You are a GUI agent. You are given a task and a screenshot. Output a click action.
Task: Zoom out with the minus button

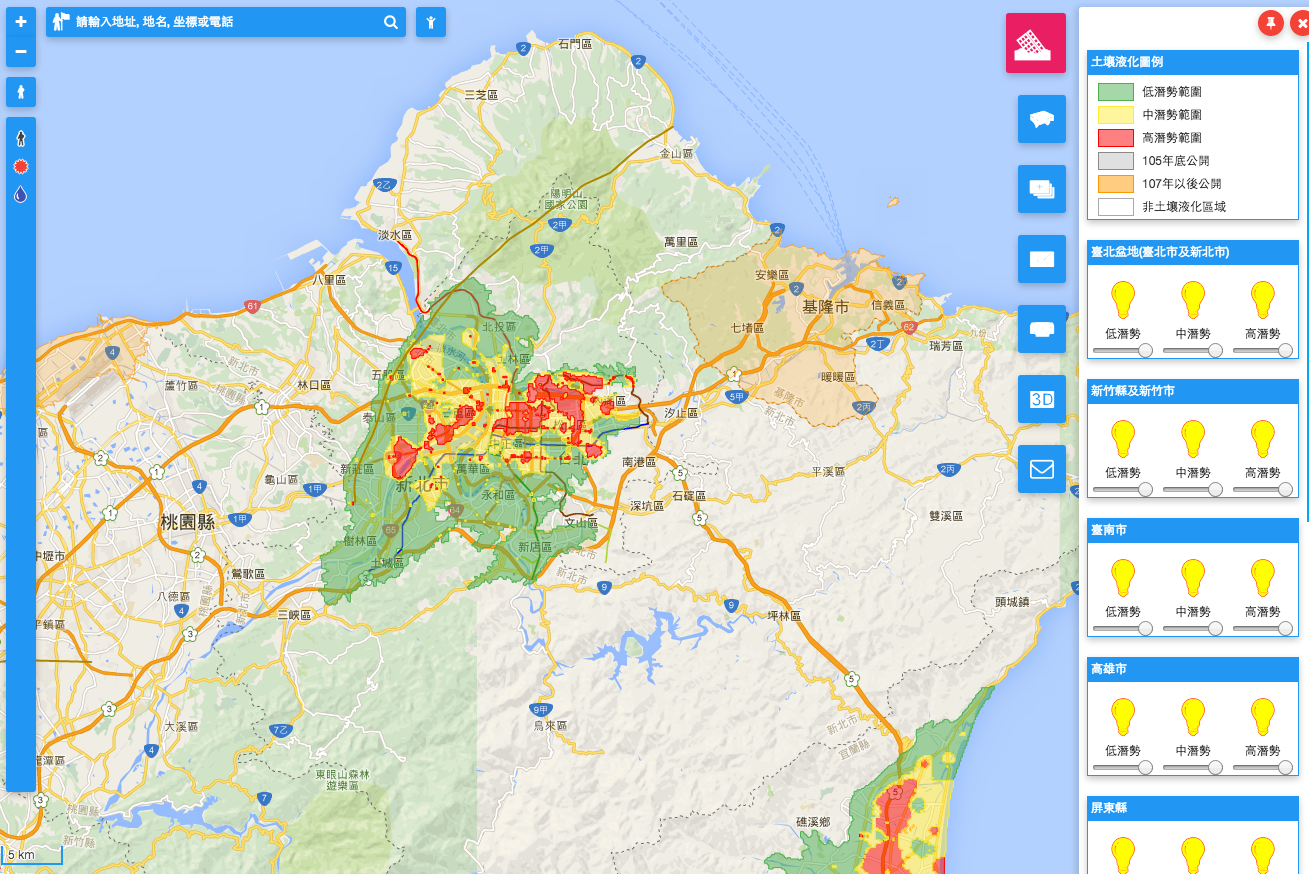click(21, 51)
